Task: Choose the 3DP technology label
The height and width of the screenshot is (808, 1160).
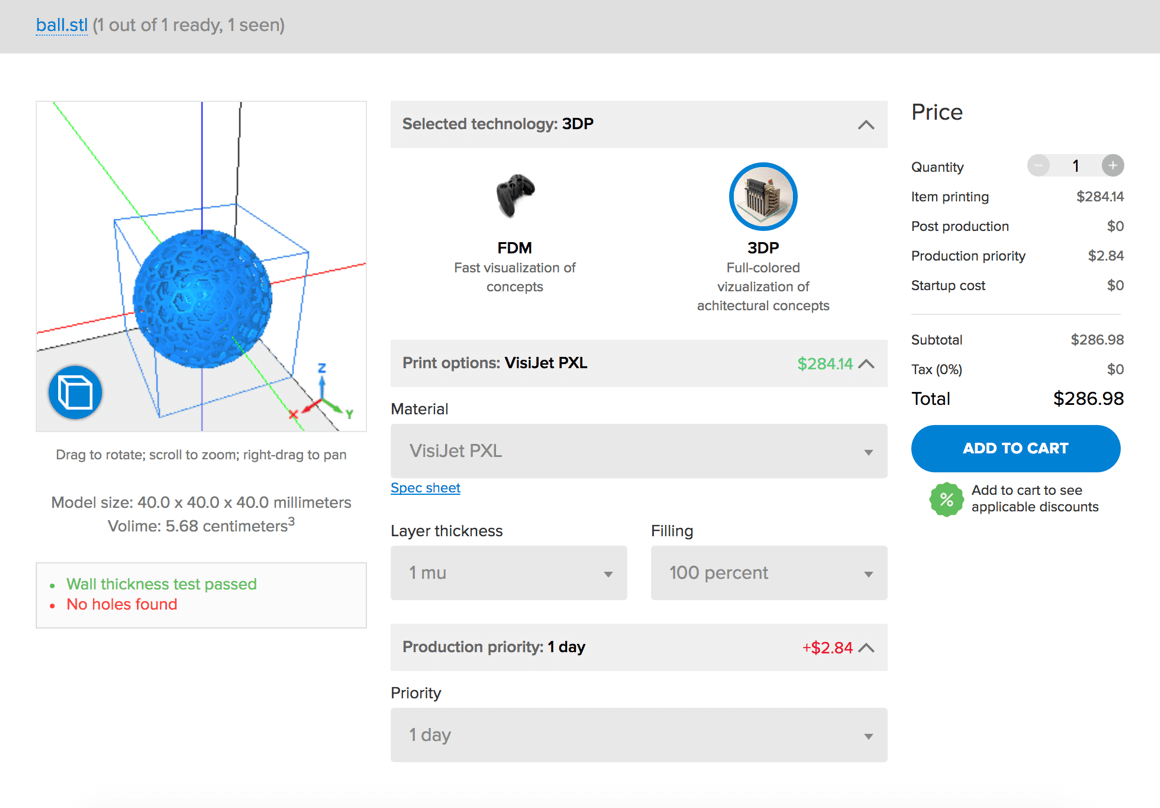Action: [x=762, y=248]
